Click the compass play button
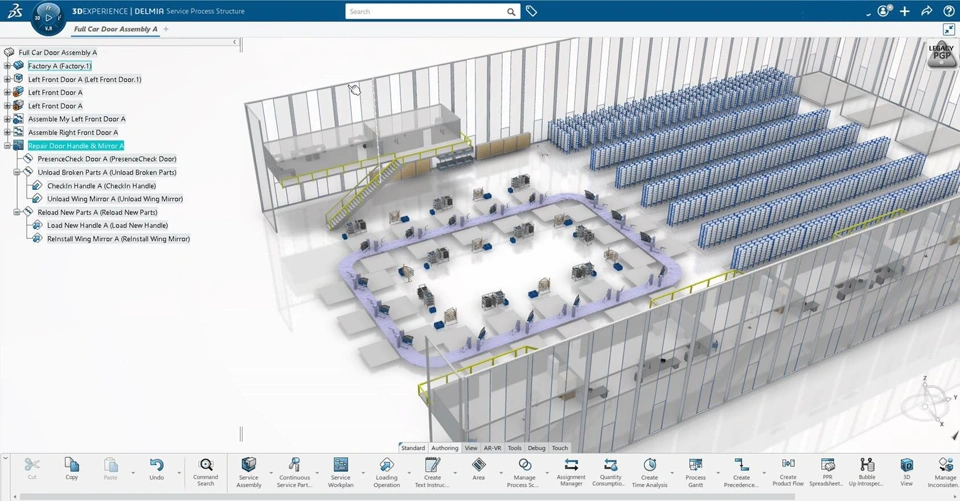The width and height of the screenshot is (960, 501). (48, 18)
